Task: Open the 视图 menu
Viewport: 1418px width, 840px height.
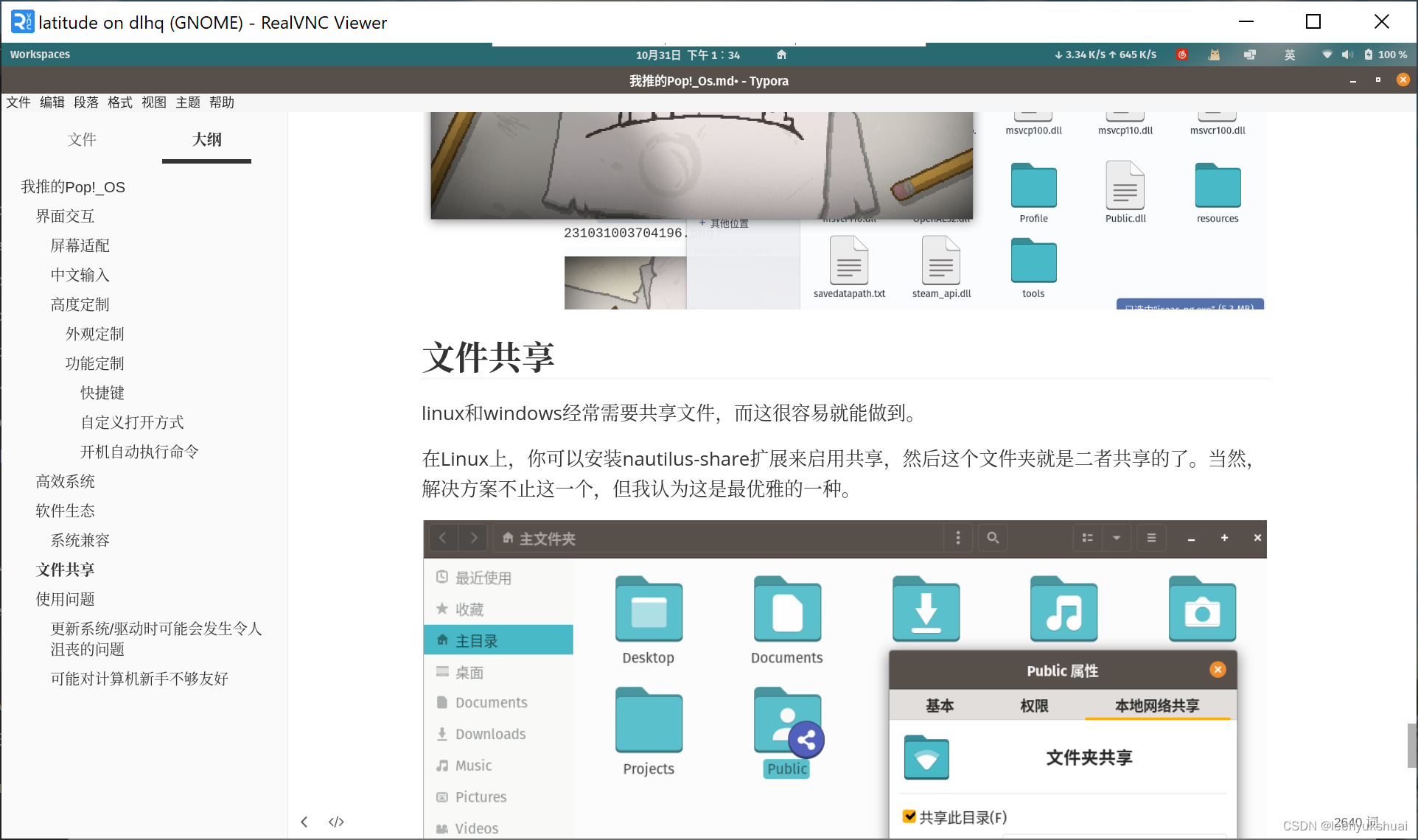Action: tap(154, 102)
